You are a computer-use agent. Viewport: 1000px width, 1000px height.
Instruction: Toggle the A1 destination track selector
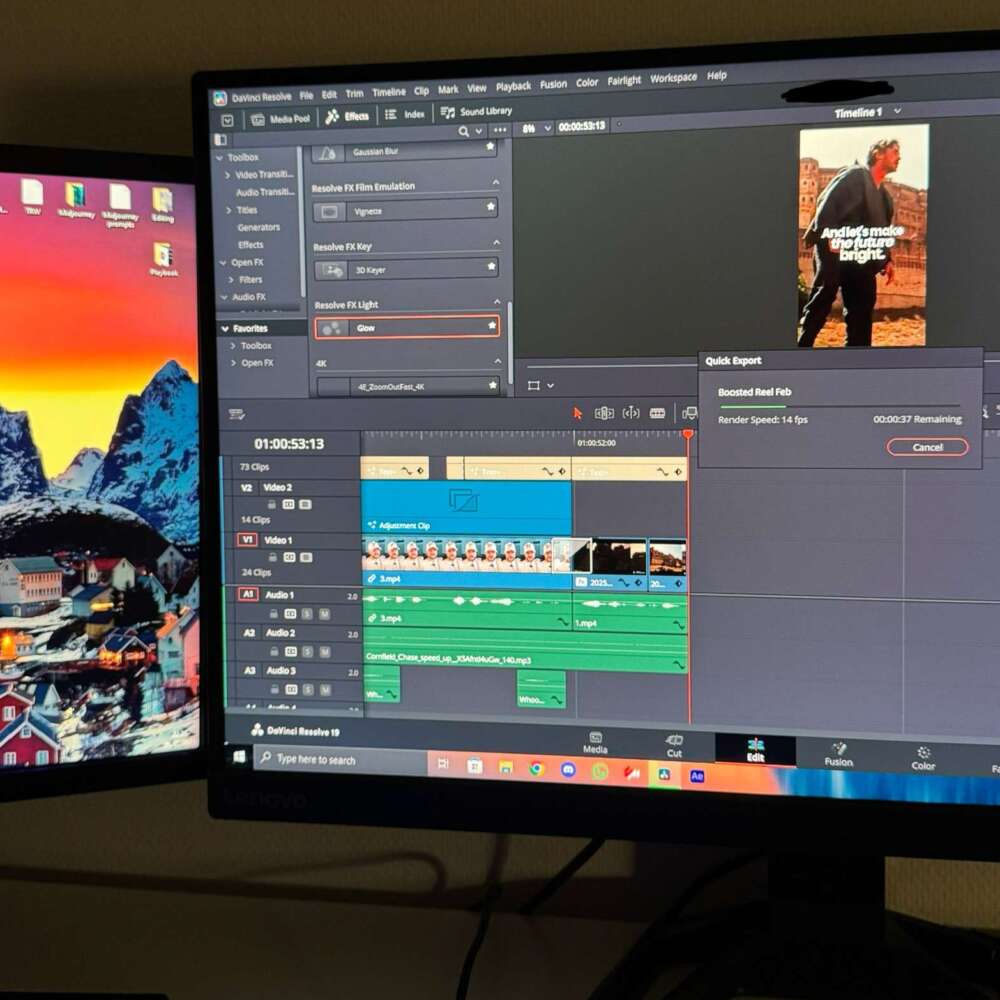click(248, 594)
